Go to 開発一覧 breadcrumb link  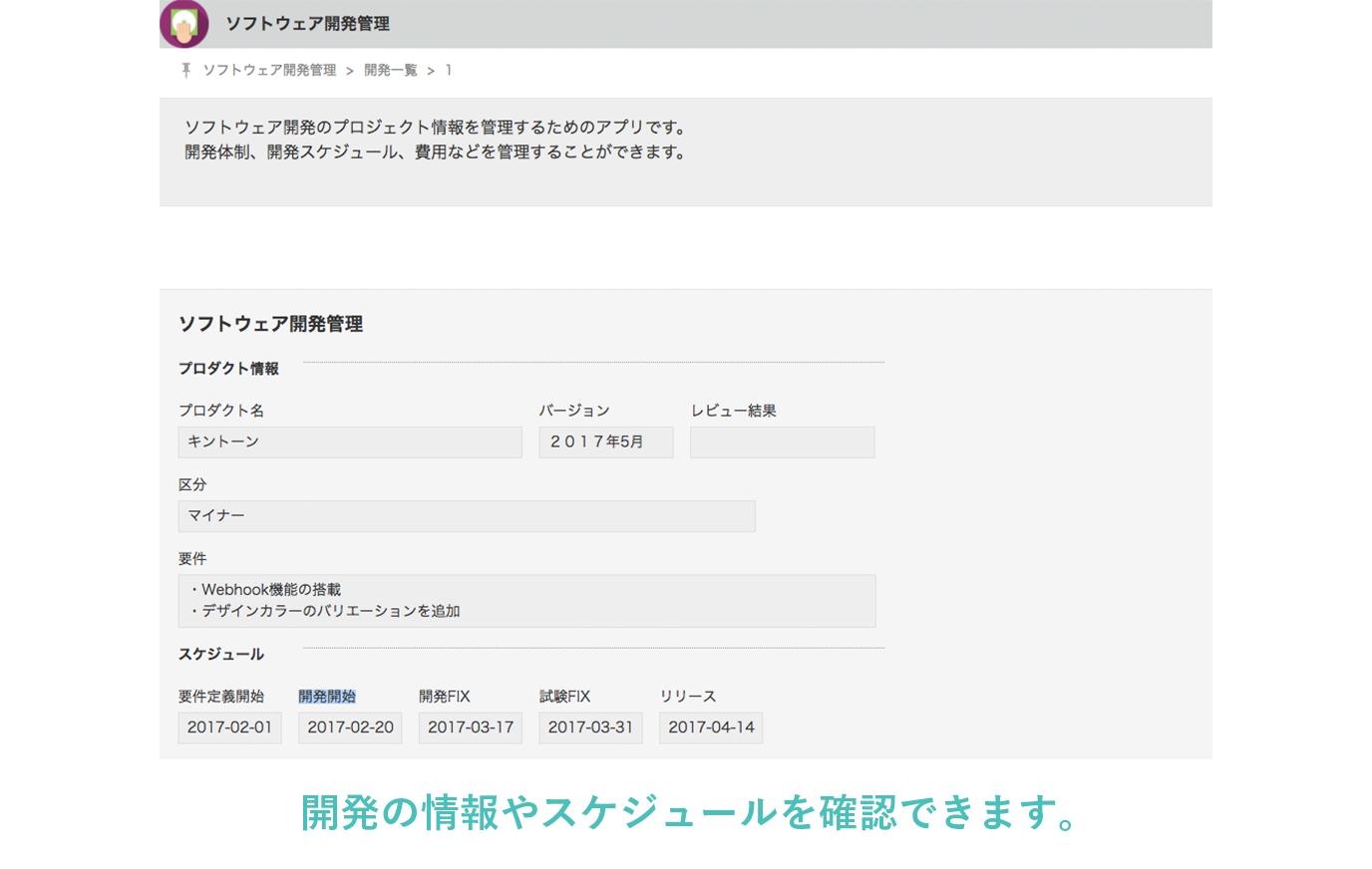tap(391, 70)
